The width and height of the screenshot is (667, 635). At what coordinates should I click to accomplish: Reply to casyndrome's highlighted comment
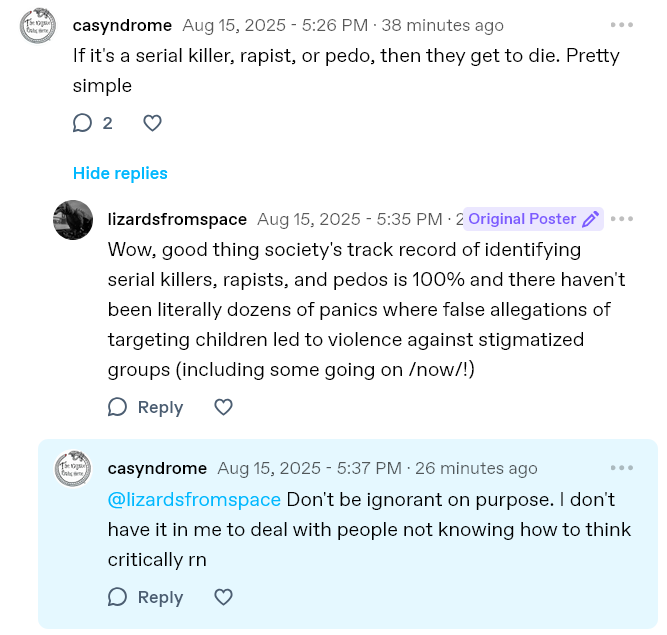click(146, 597)
